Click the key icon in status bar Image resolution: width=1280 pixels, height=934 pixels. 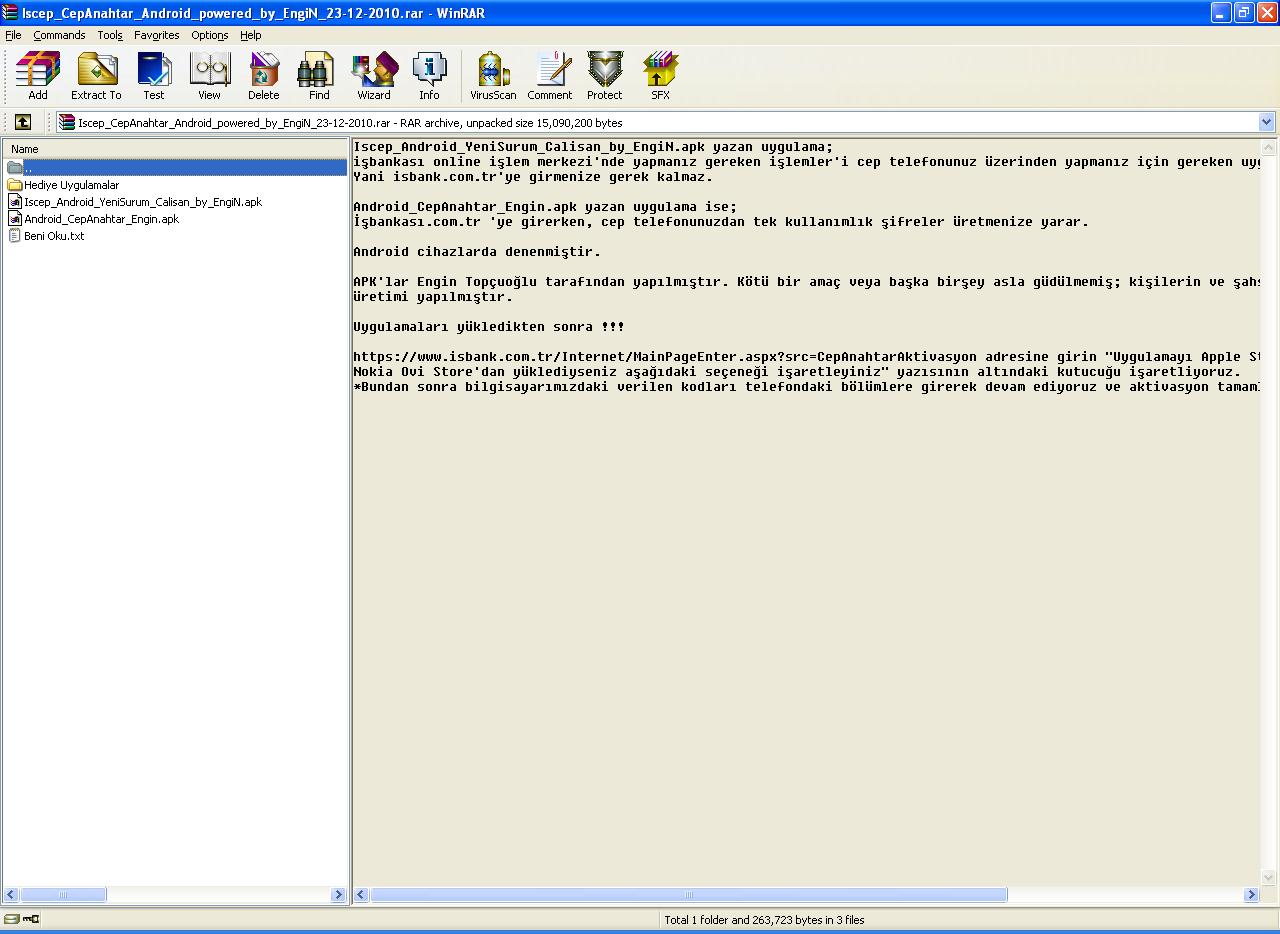coord(31,919)
